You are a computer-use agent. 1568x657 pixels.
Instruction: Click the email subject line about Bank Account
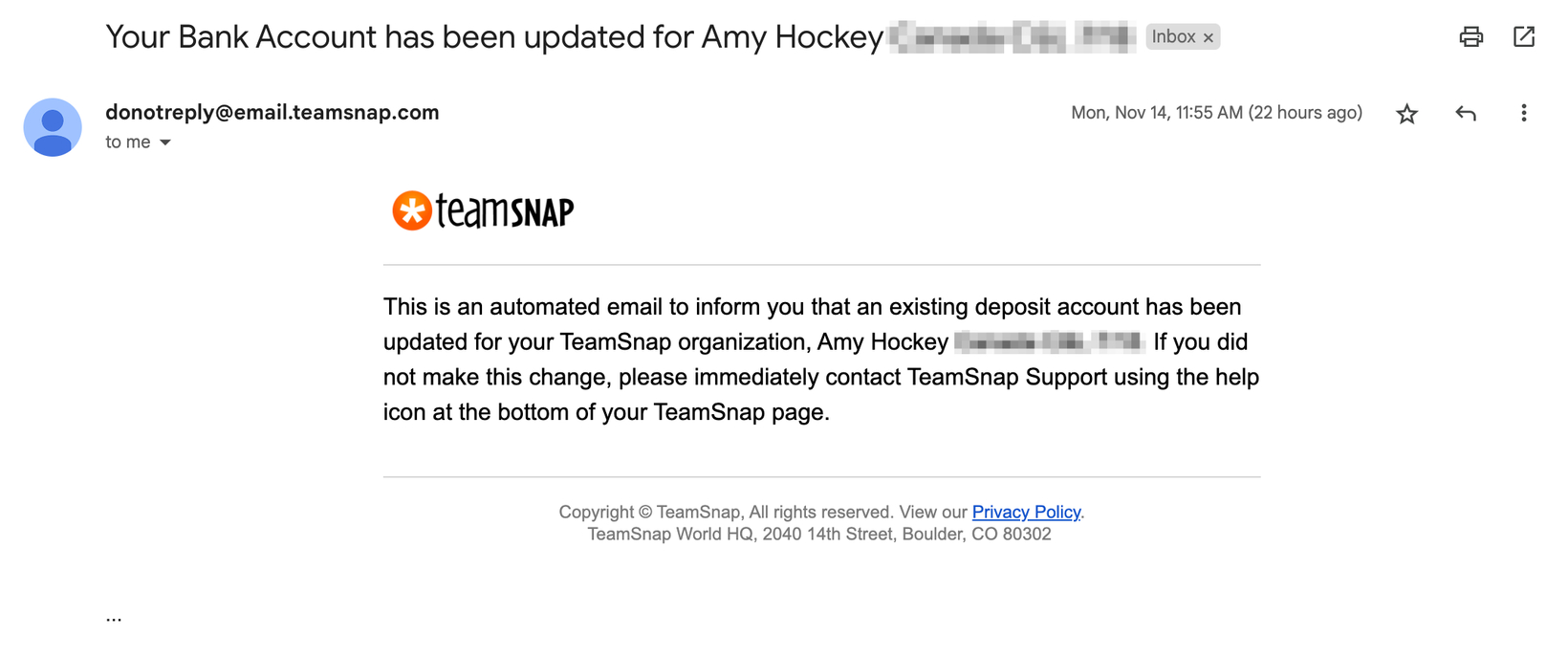coord(494,37)
